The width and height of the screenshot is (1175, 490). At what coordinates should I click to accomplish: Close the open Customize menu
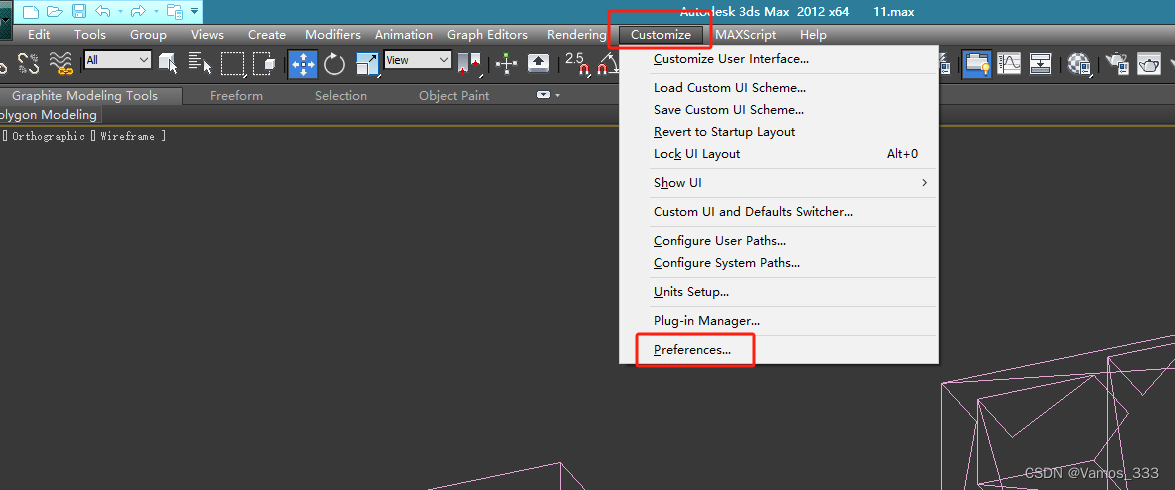(x=661, y=34)
